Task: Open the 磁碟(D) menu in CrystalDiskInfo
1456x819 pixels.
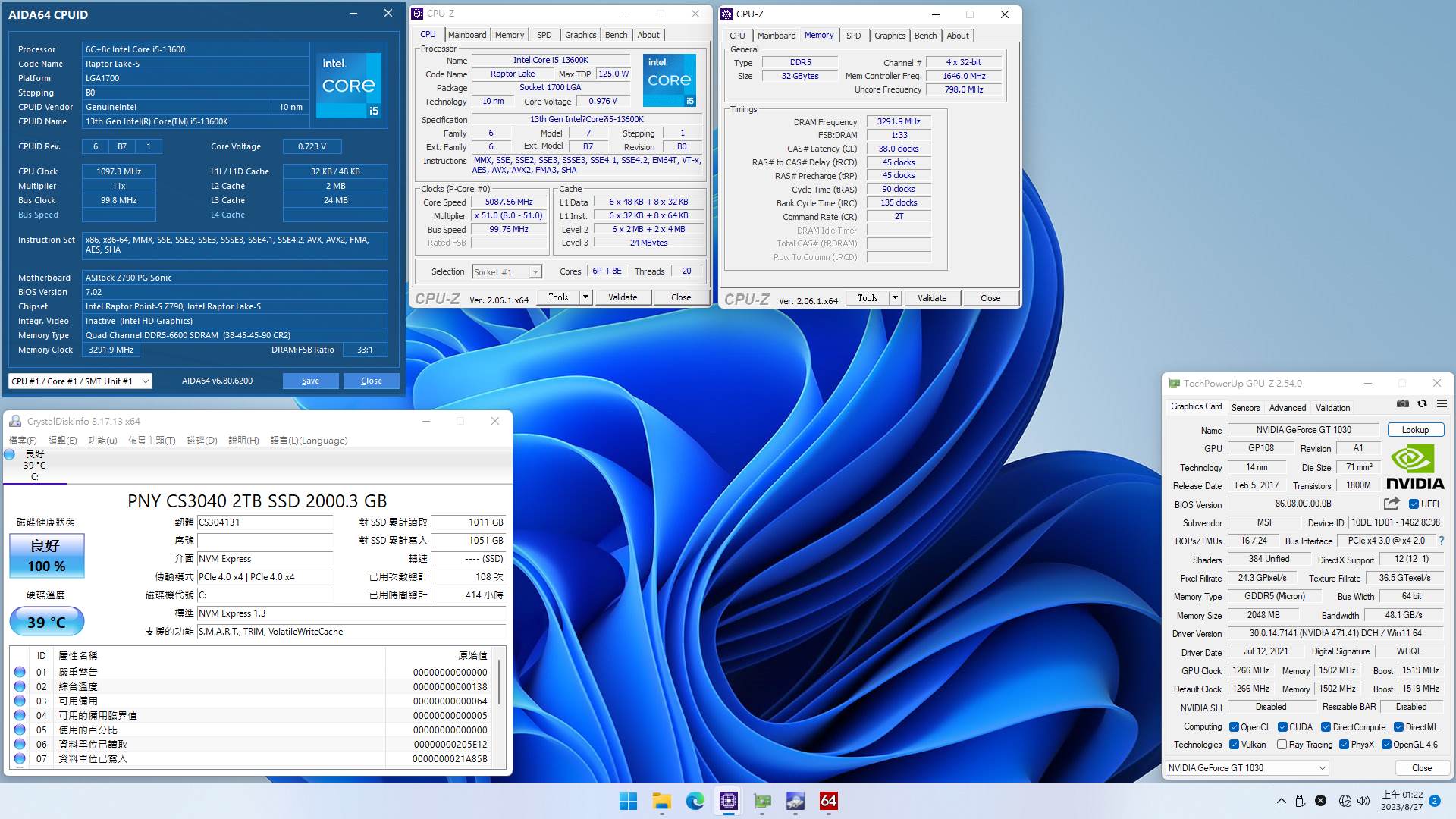Action: (202, 441)
